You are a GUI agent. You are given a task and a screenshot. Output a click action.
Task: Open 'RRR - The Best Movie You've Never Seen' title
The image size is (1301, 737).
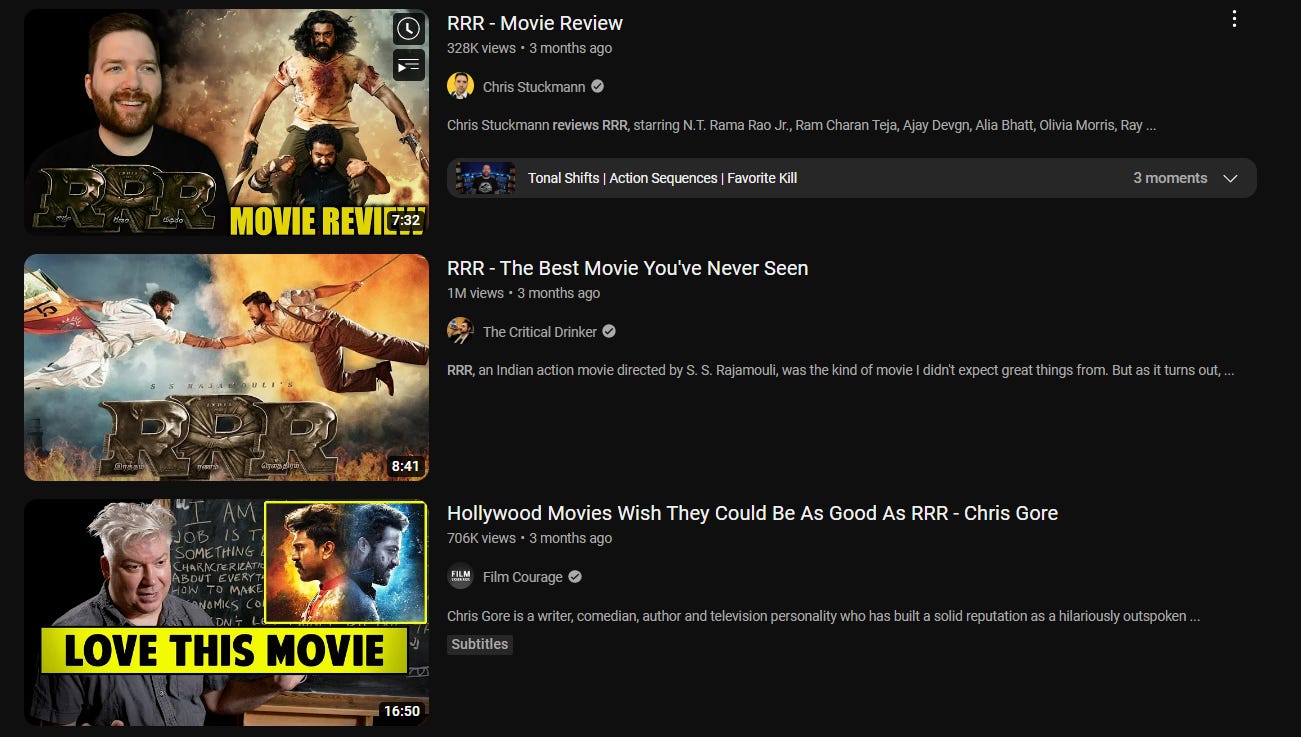[x=627, y=268]
